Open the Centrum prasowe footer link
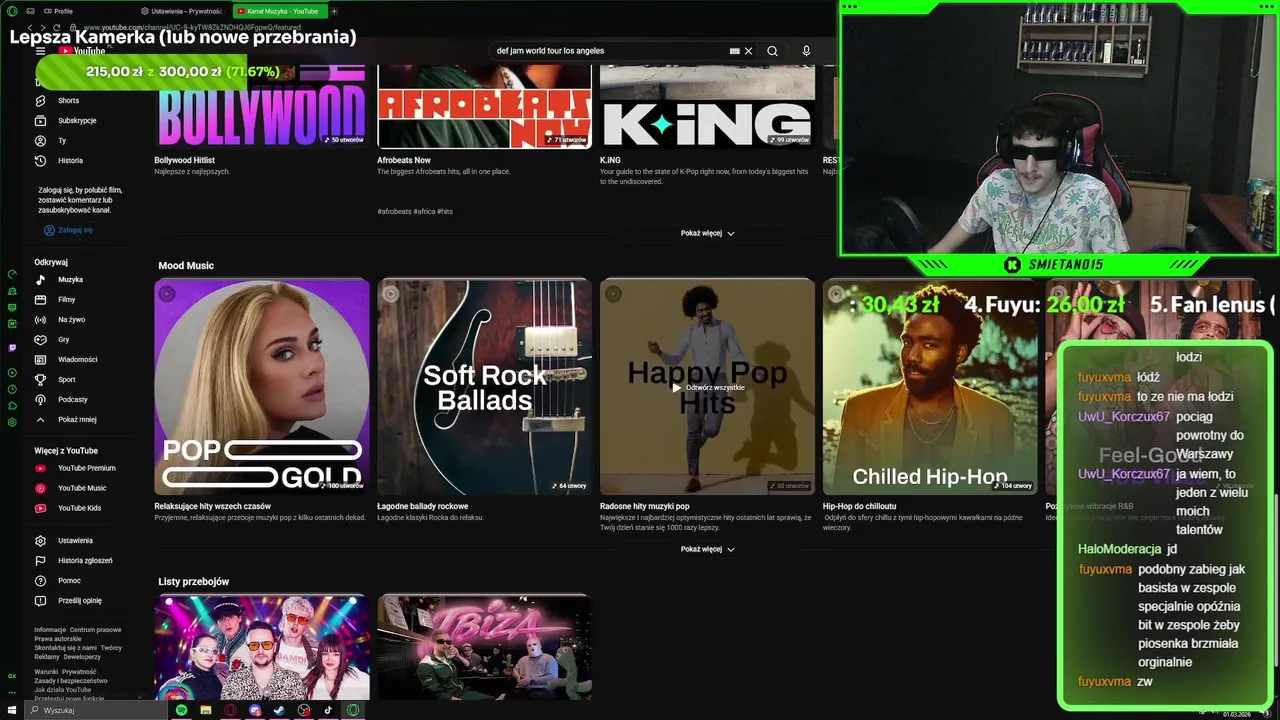Viewport: 1280px width, 720px height. (95, 630)
